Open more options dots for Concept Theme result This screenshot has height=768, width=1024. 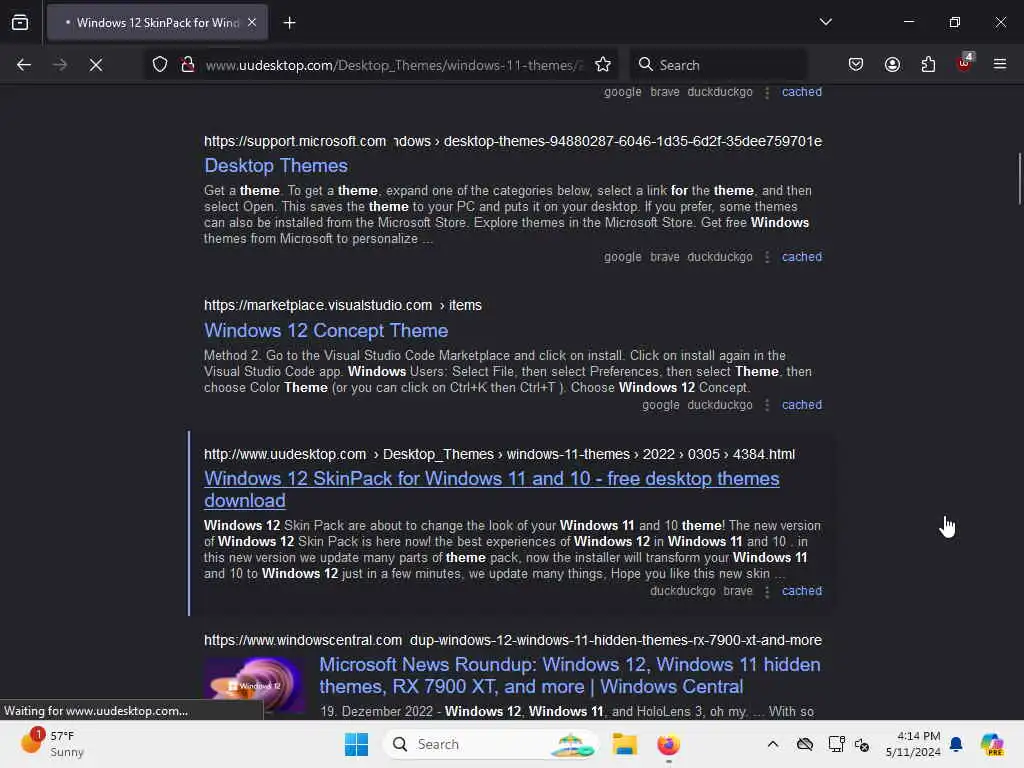click(767, 406)
